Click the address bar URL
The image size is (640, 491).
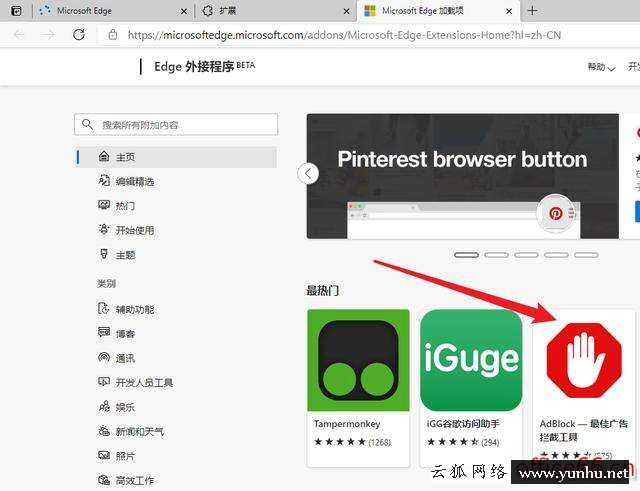344,35
